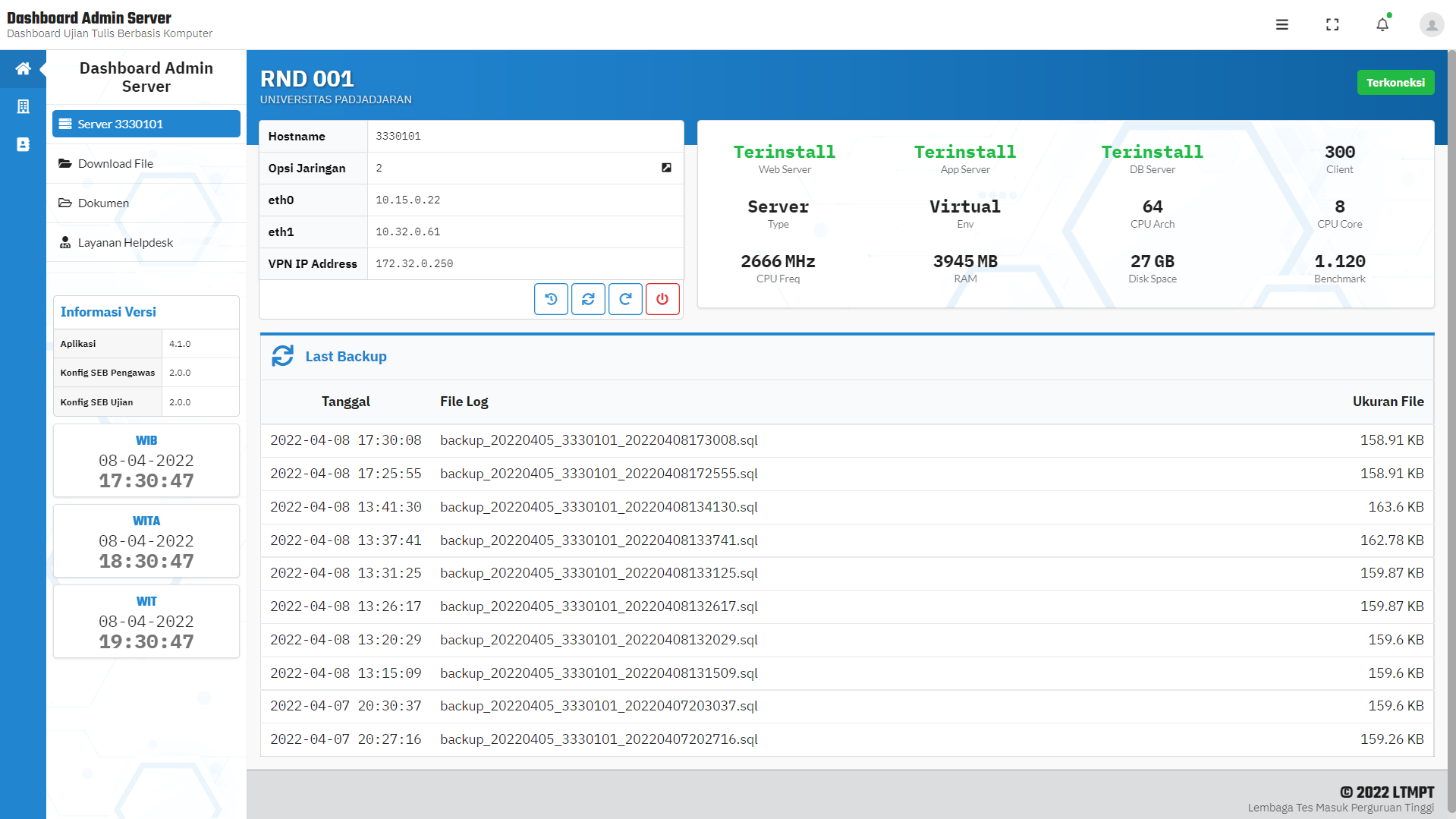The width and height of the screenshot is (1456, 819).
Task: Click the Last Backup refresh icon
Action: coord(282,356)
